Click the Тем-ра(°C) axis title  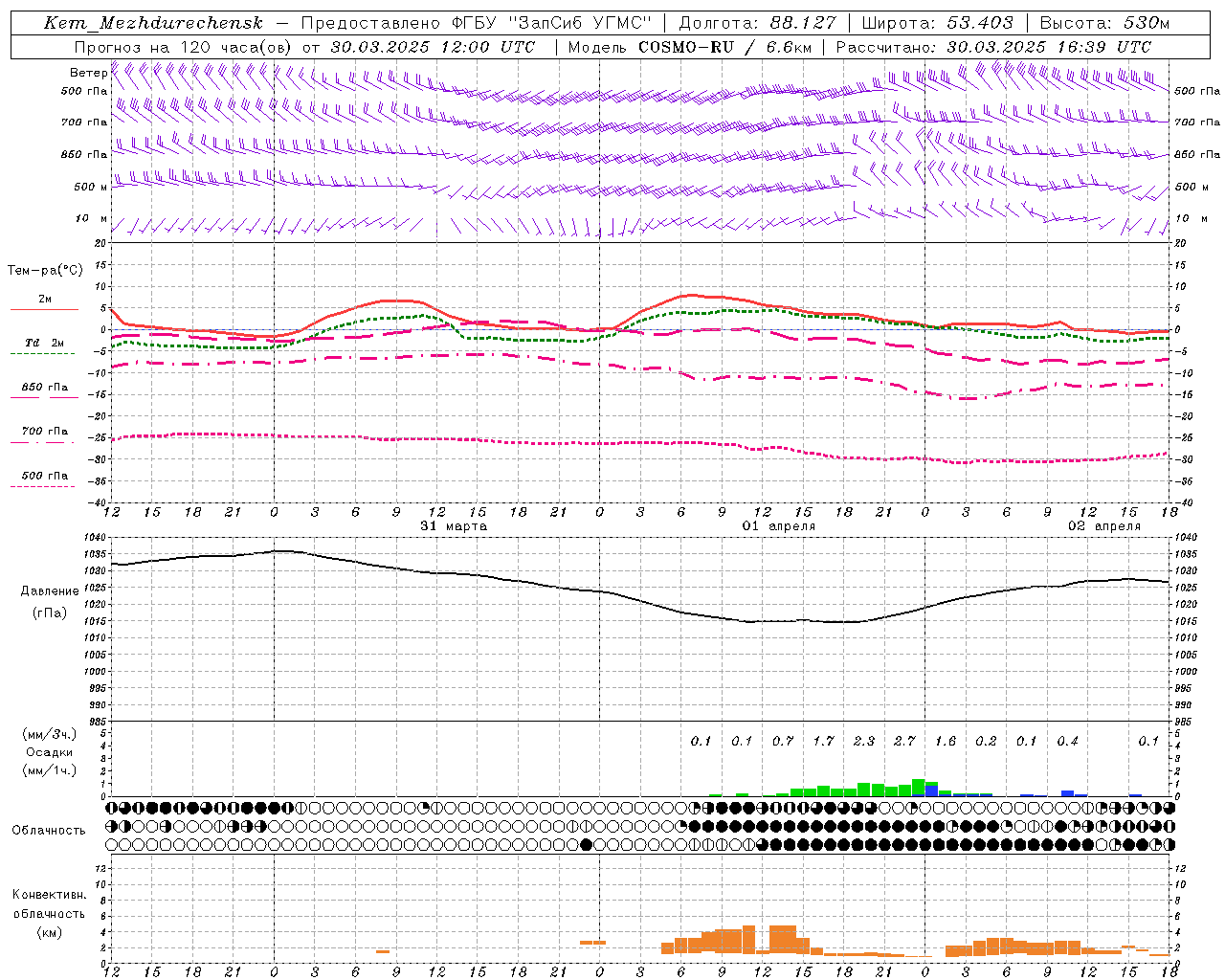pos(45,271)
